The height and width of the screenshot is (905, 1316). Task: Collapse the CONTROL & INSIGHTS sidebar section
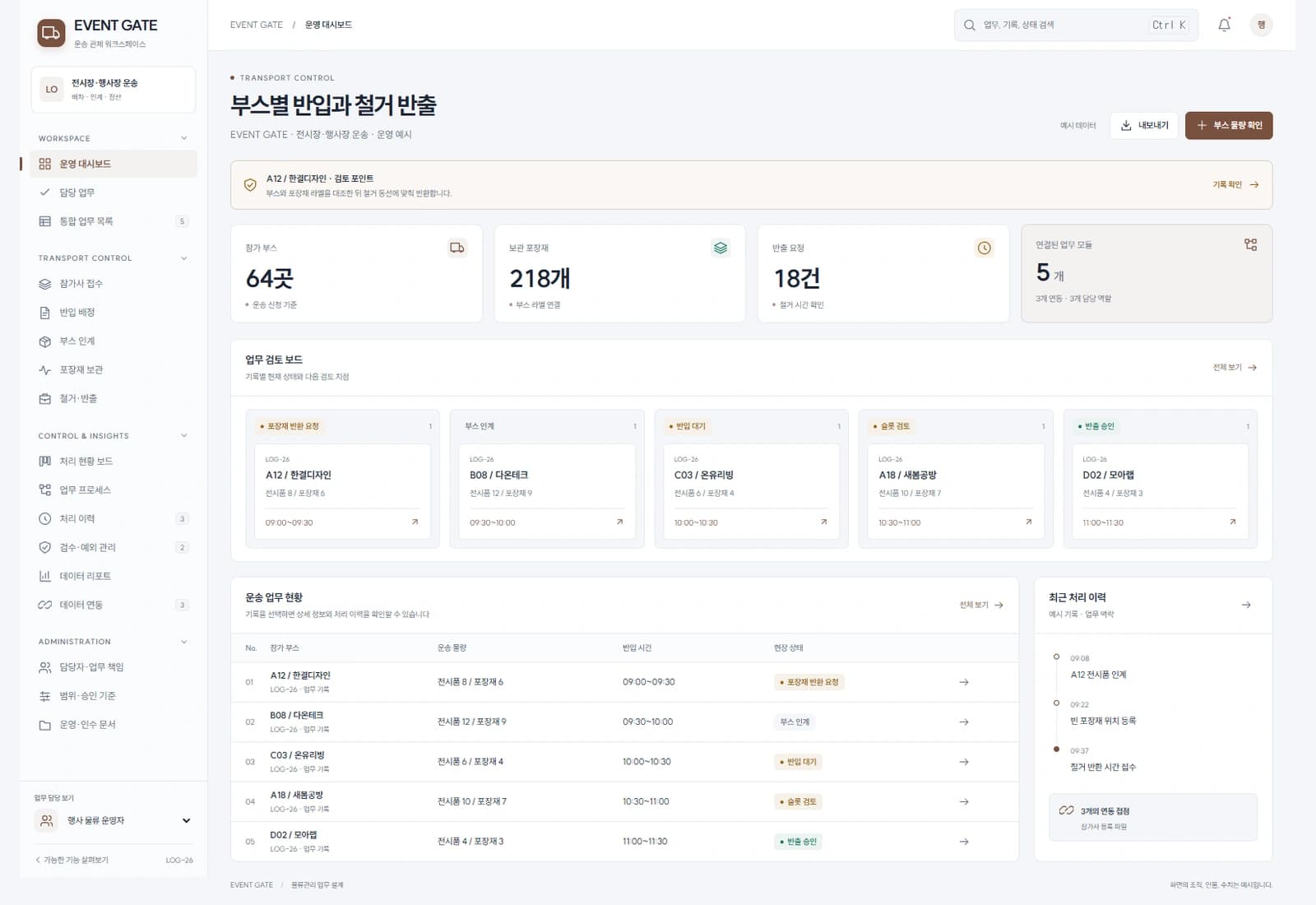(x=184, y=436)
